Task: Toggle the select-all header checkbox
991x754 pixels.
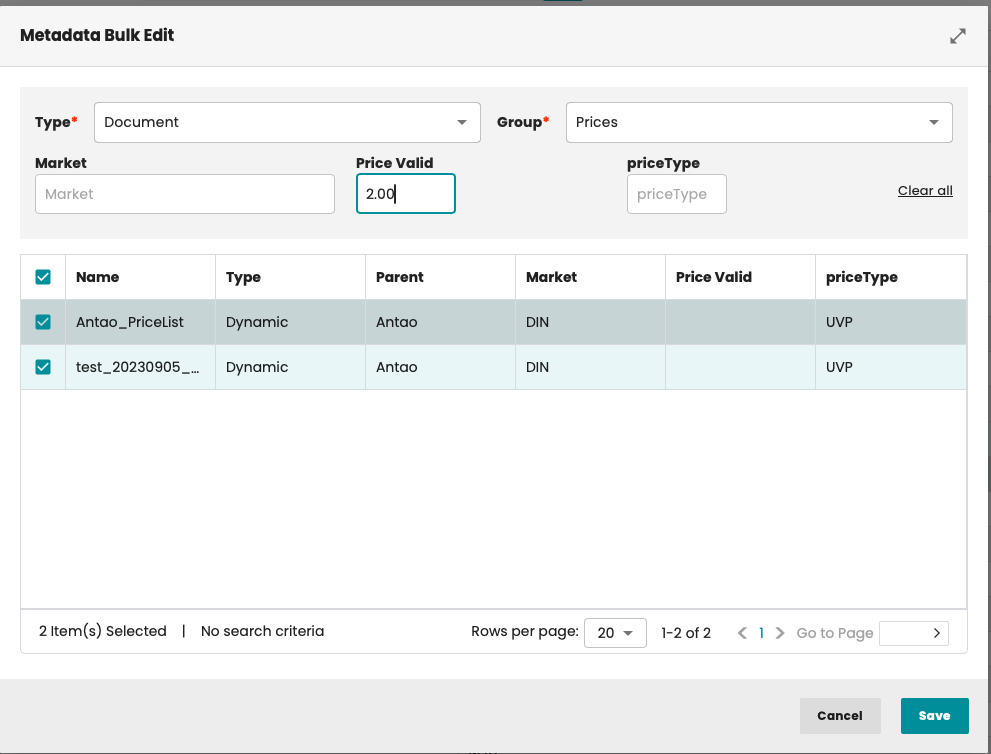Action: pyautogui.click(x=43, y=277)
